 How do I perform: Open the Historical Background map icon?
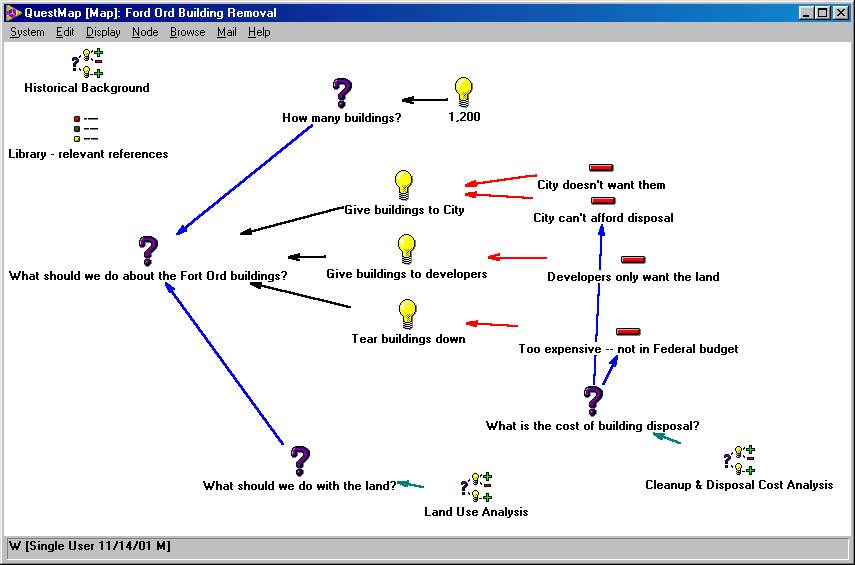click(x=87, y=63)
